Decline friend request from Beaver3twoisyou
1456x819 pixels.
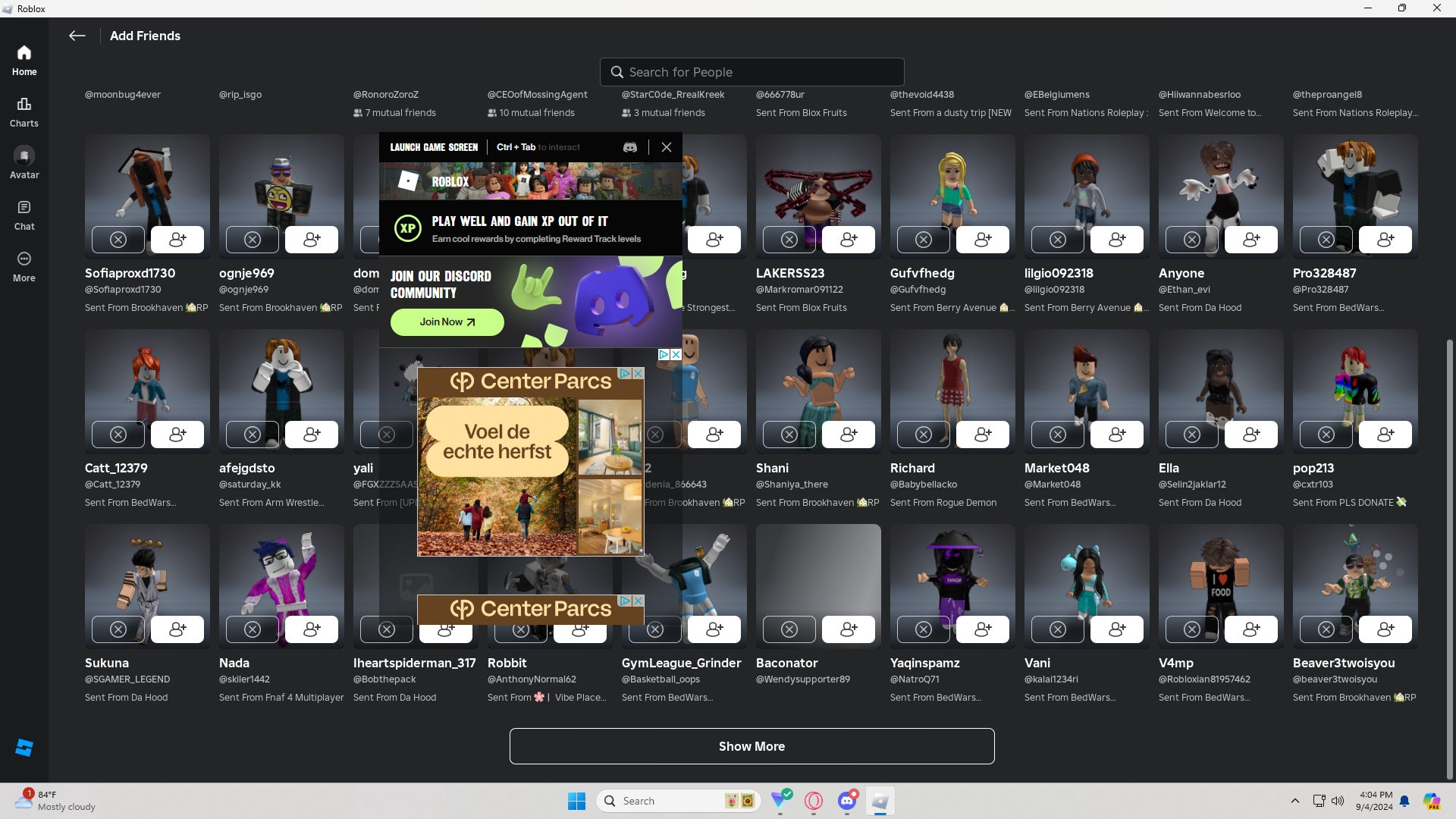1326,629
